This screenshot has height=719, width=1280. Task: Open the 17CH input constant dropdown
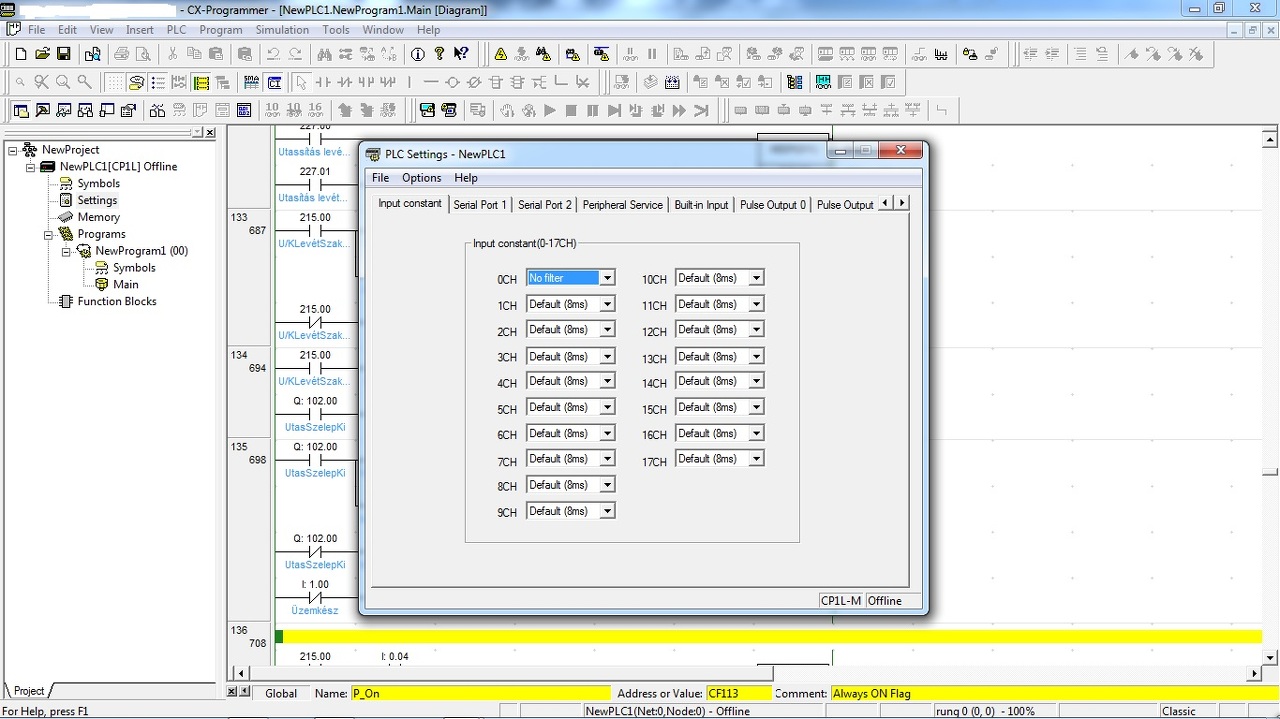756,459
